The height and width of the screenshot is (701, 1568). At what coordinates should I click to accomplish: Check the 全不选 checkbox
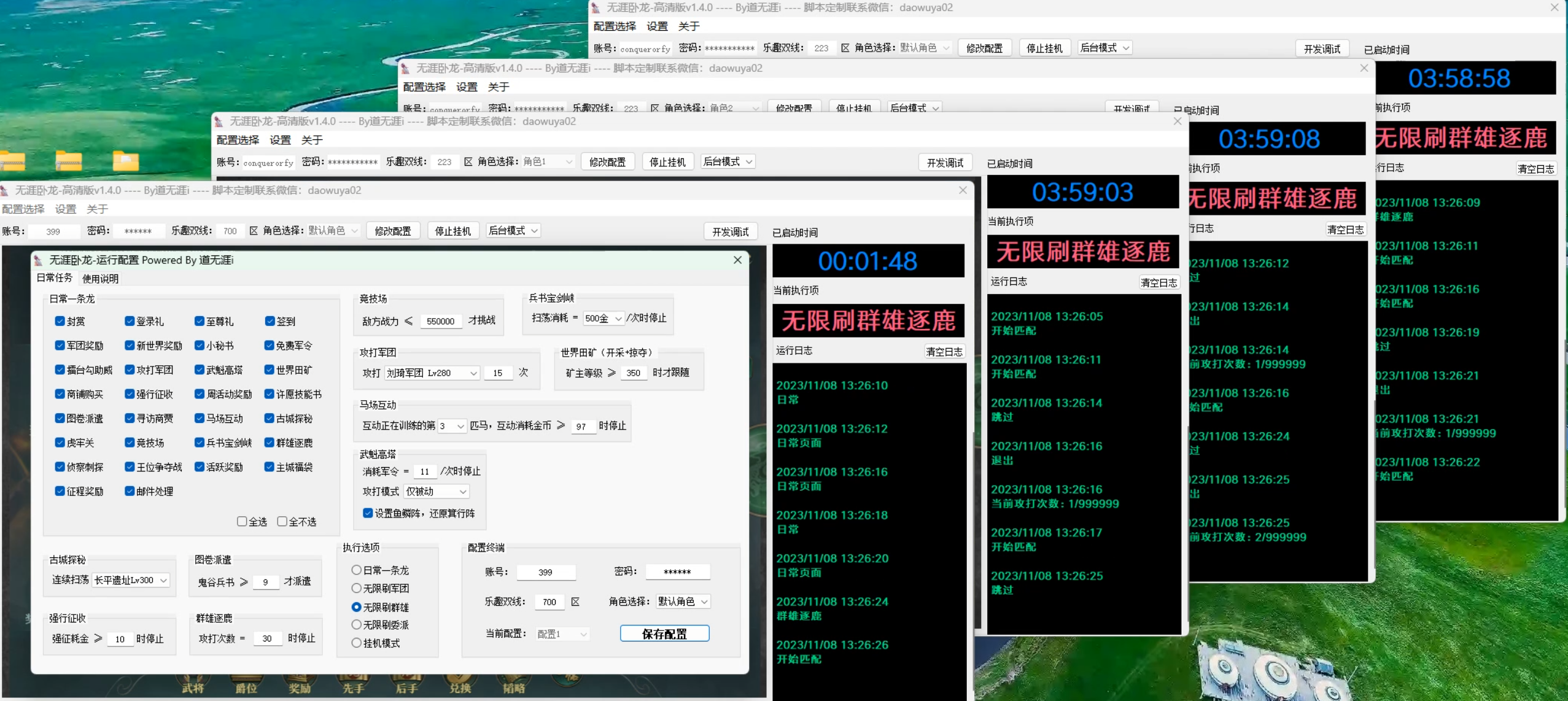282,521
